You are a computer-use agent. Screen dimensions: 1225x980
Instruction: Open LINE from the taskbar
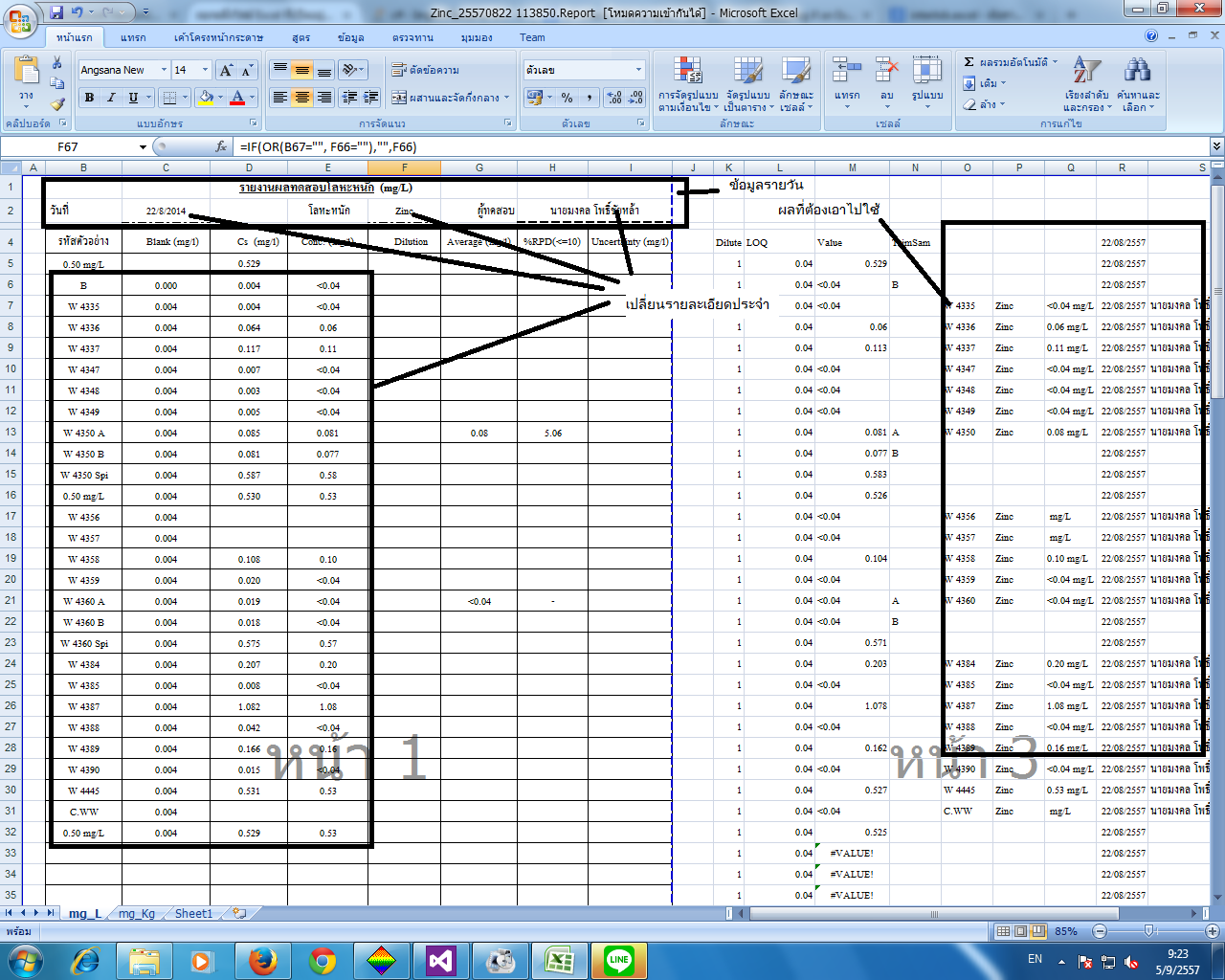click(x=619, y=960)
